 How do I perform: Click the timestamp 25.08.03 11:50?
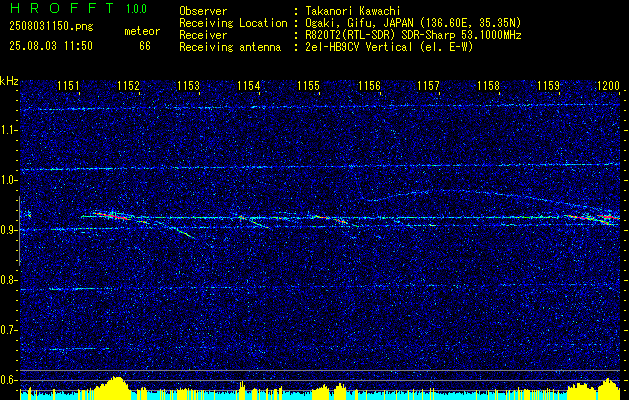(51, 46)
